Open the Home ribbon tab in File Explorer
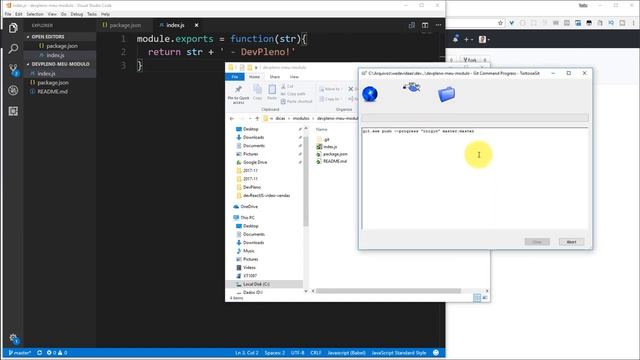The image size is (640, 360). click(x=254, y=77)
